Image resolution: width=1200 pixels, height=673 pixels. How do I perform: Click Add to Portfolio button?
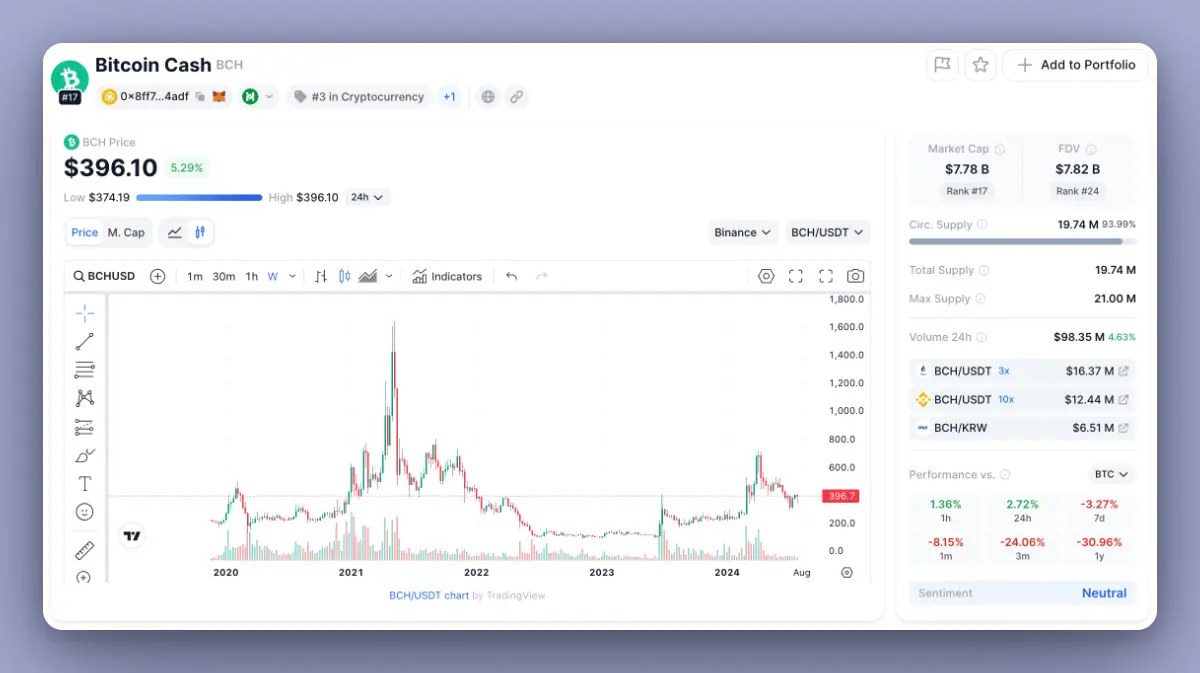pyautogui.click(x=1076, y=65)
